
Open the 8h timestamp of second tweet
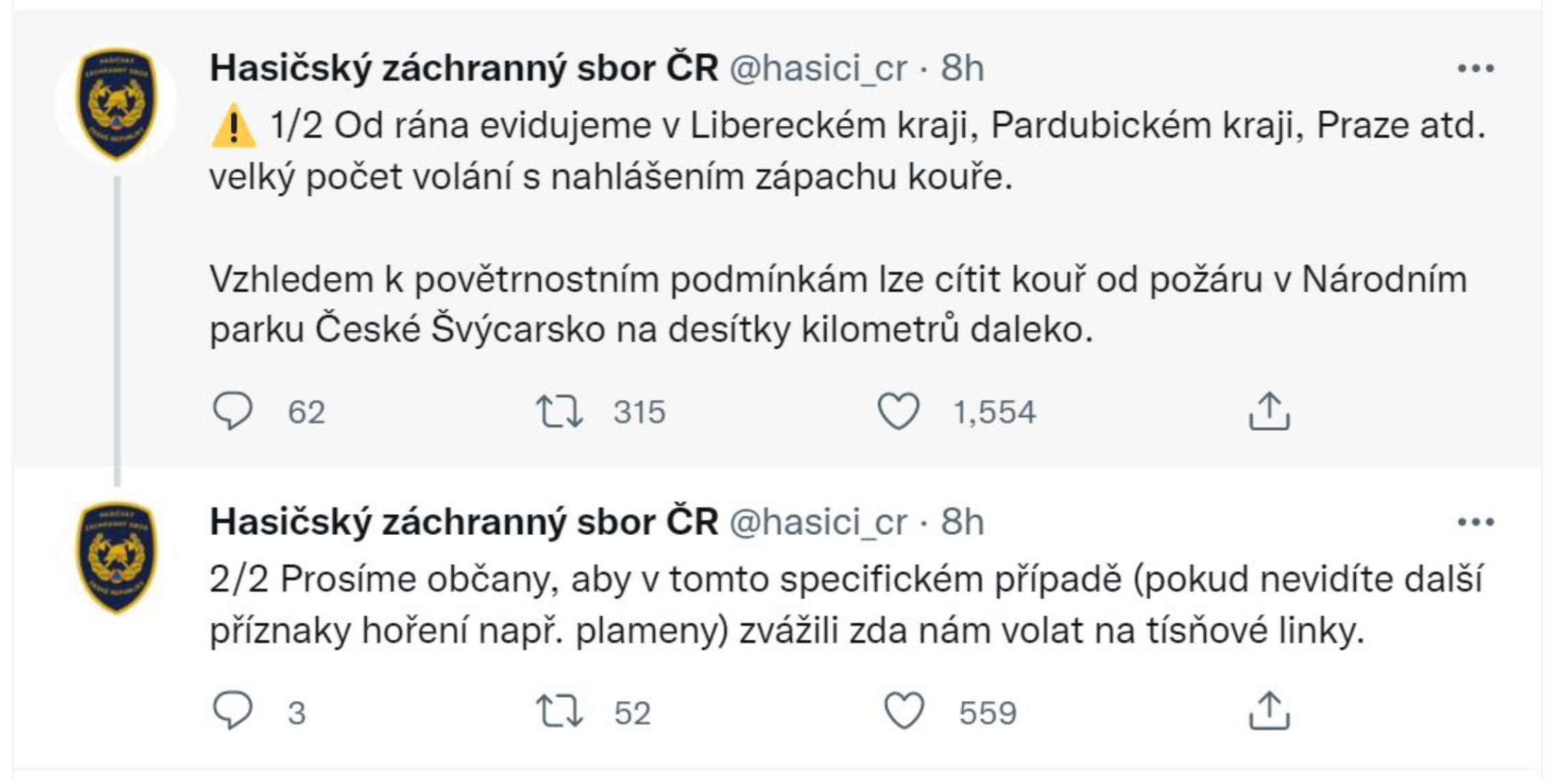(x=962, y=523)
